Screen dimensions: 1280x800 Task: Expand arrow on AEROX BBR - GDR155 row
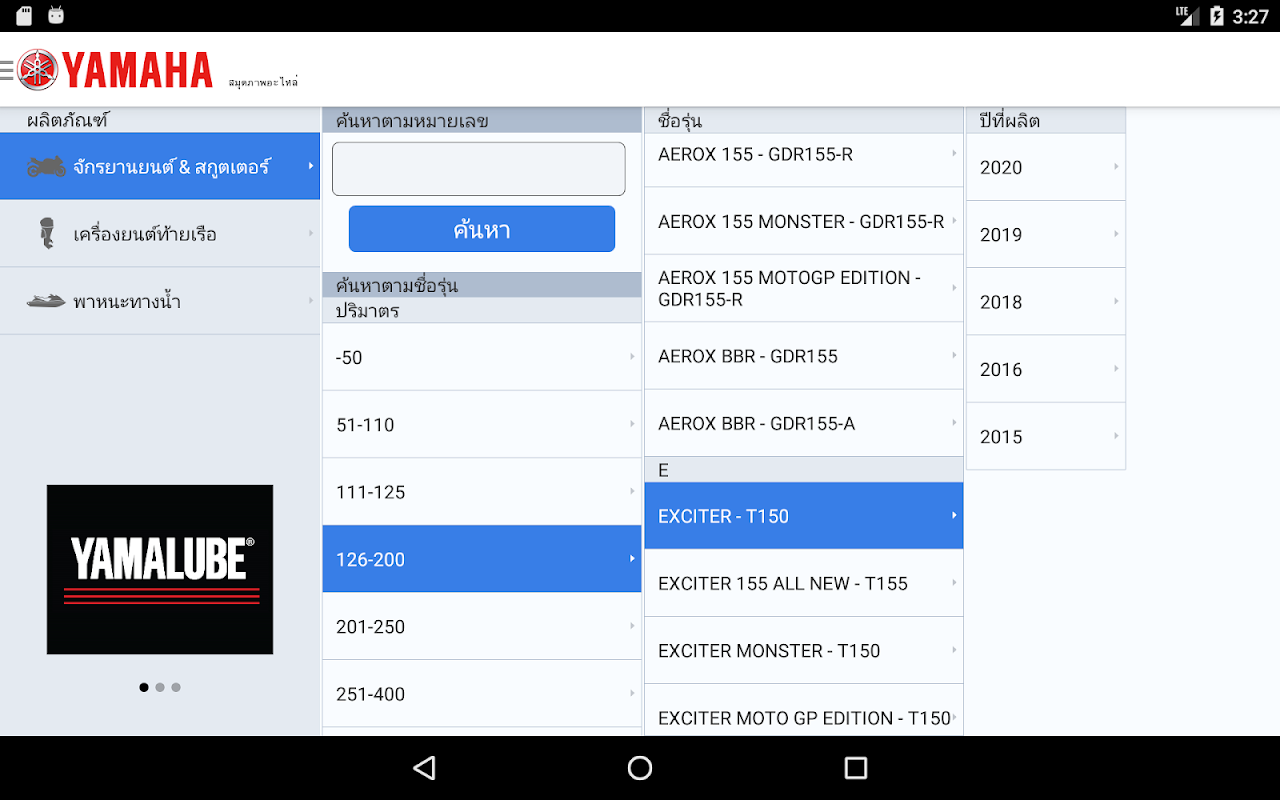[x=954, y=355]
